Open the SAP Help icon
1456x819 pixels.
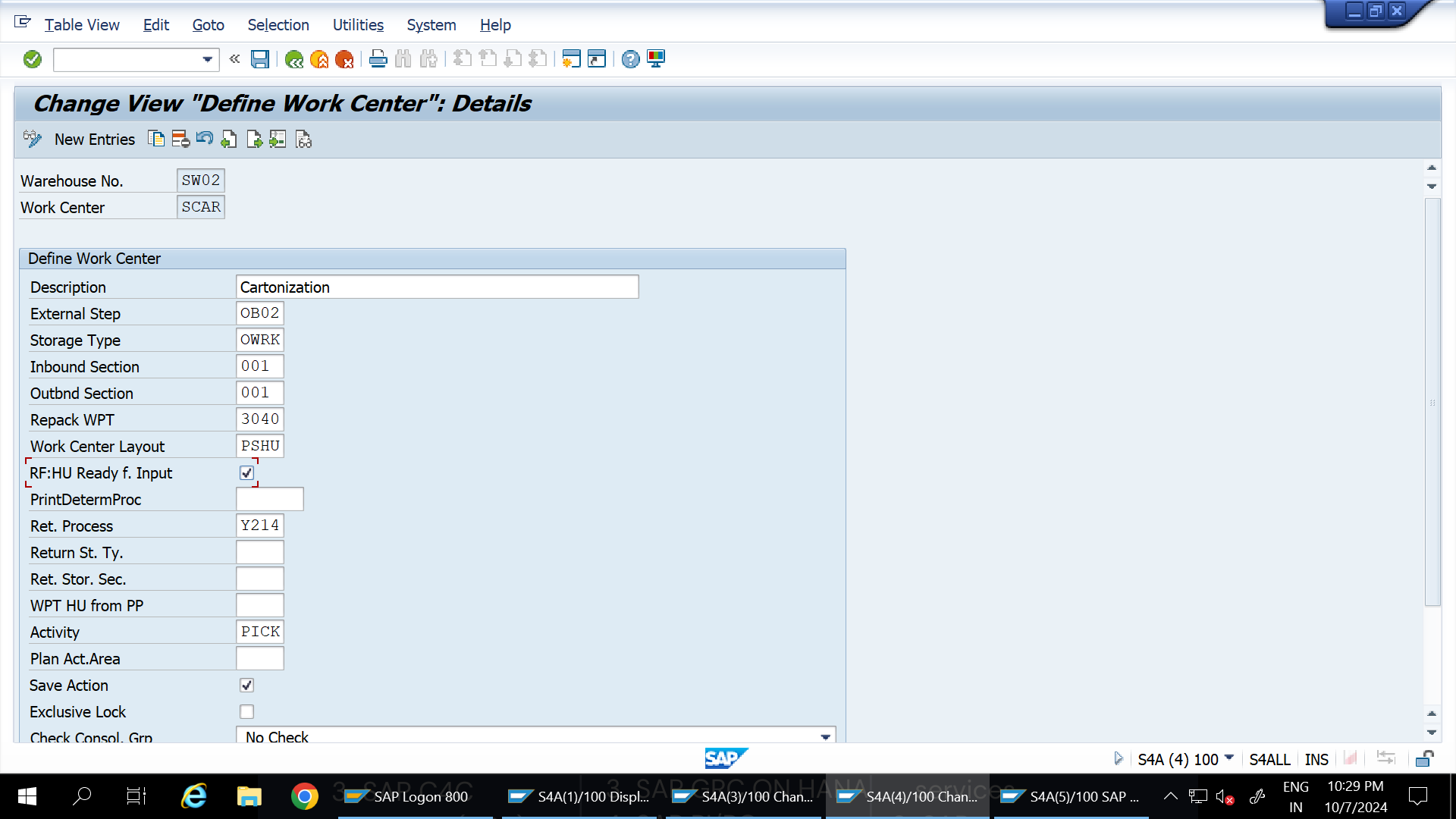click(x=630, y=59)
